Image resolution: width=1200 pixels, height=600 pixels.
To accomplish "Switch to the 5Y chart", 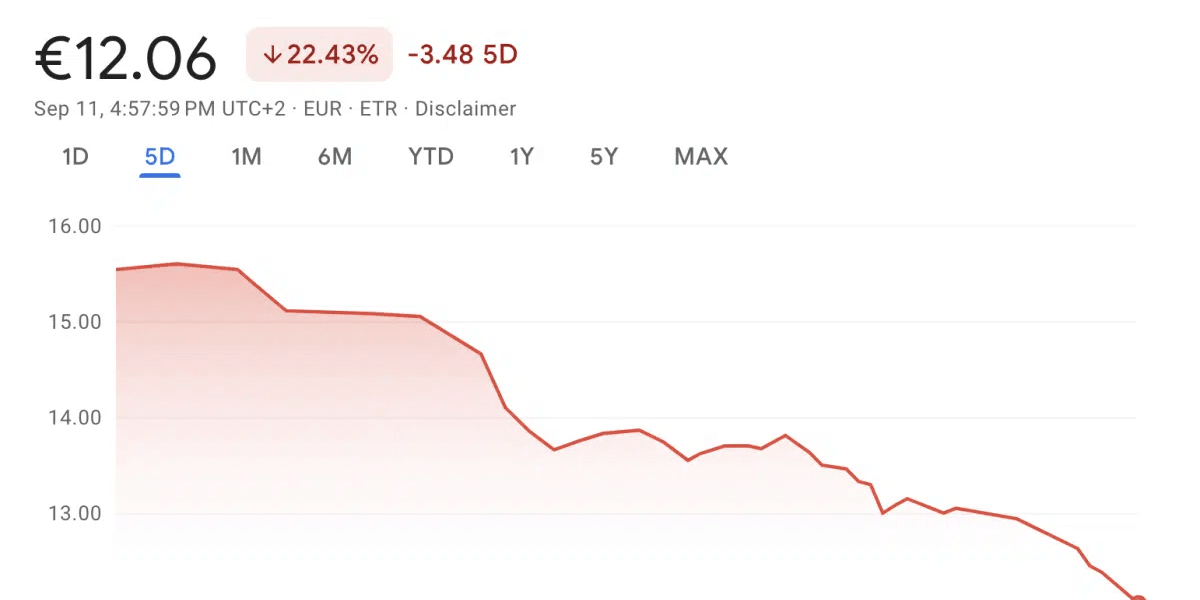I will [603, 157].
